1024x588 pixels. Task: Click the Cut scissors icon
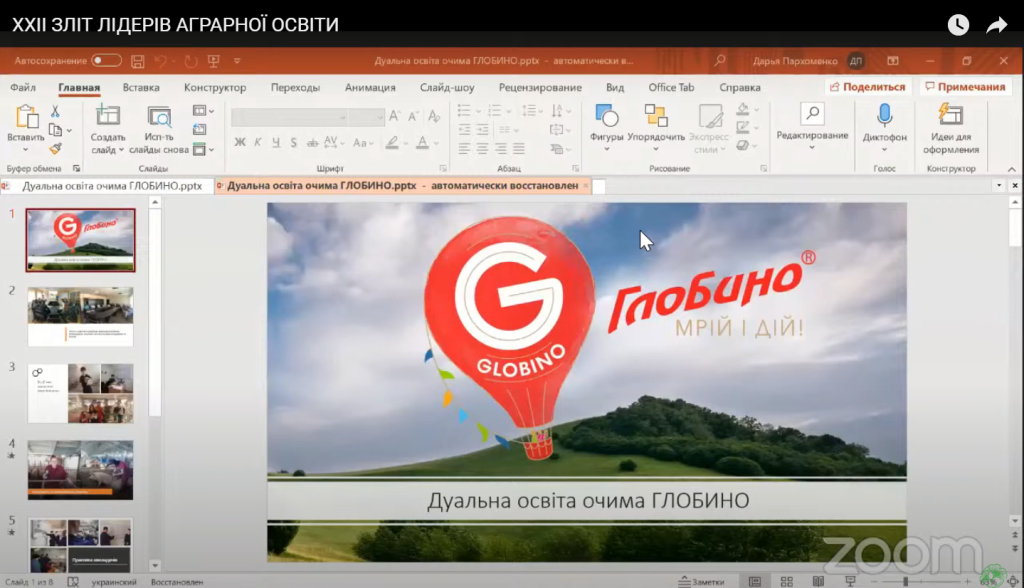coord(56,112)
